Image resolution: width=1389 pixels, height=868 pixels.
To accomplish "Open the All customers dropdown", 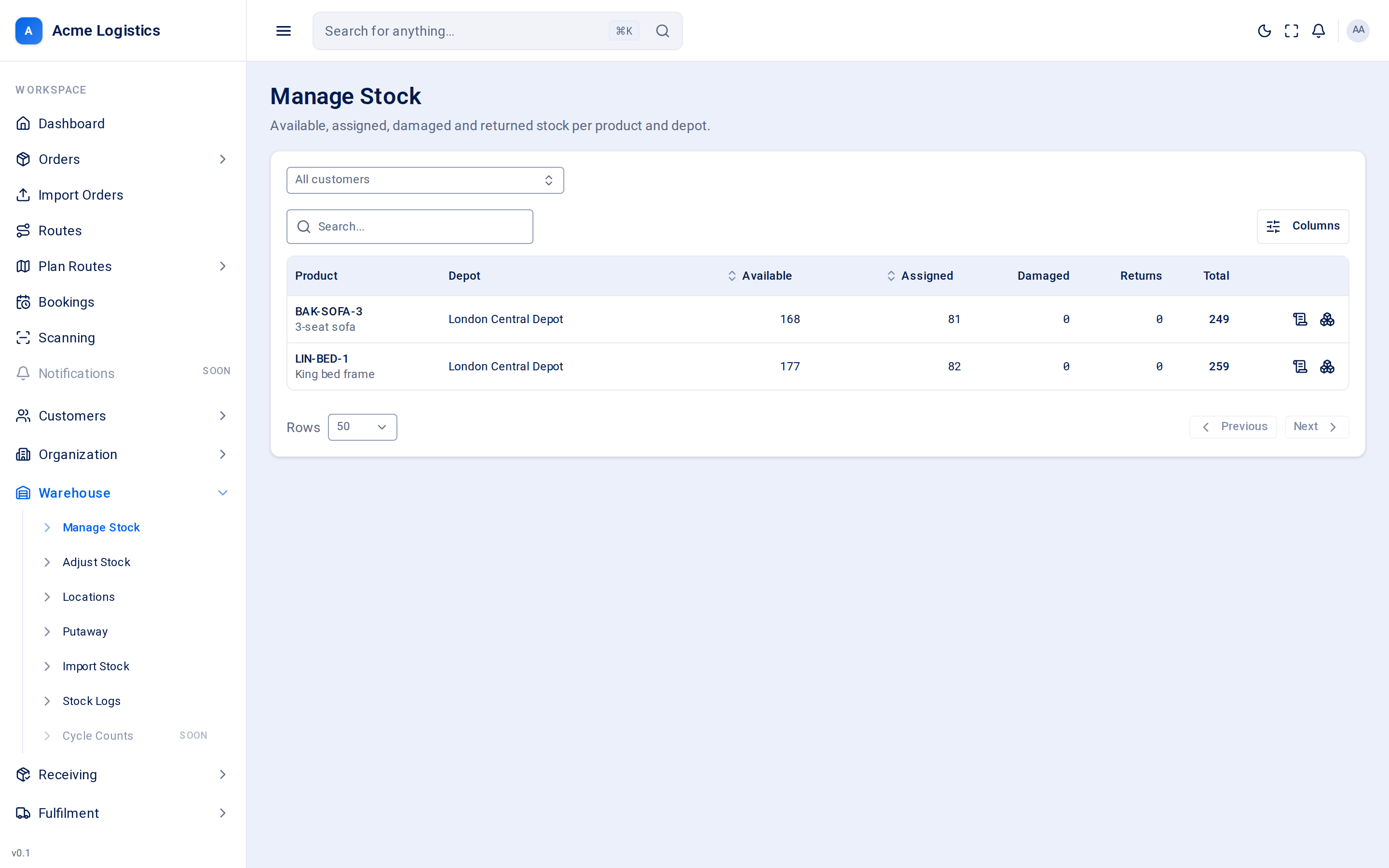I will (425, 180).
